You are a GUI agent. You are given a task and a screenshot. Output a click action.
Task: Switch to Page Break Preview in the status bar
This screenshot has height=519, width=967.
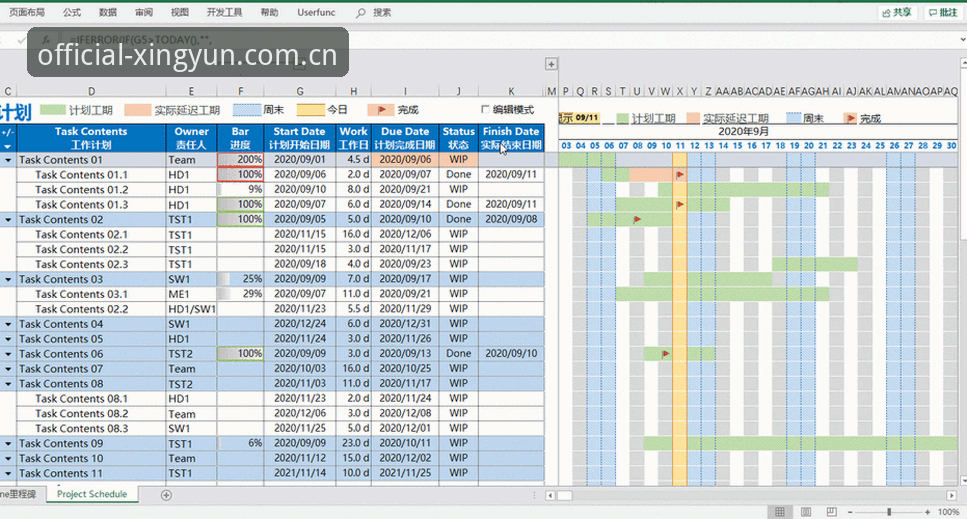click(831, 512)
